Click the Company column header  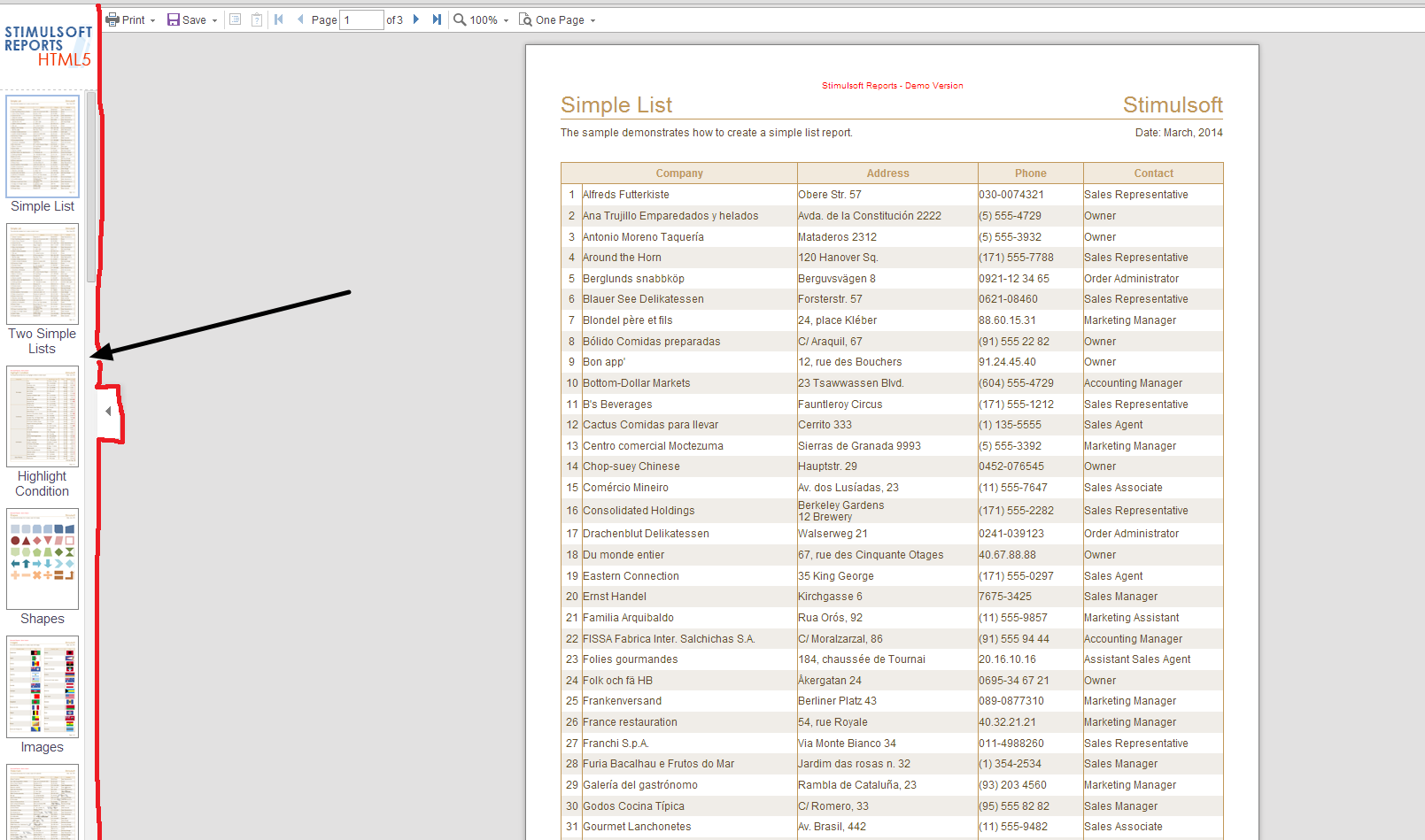pyautogui.click(x=679, y=173)
